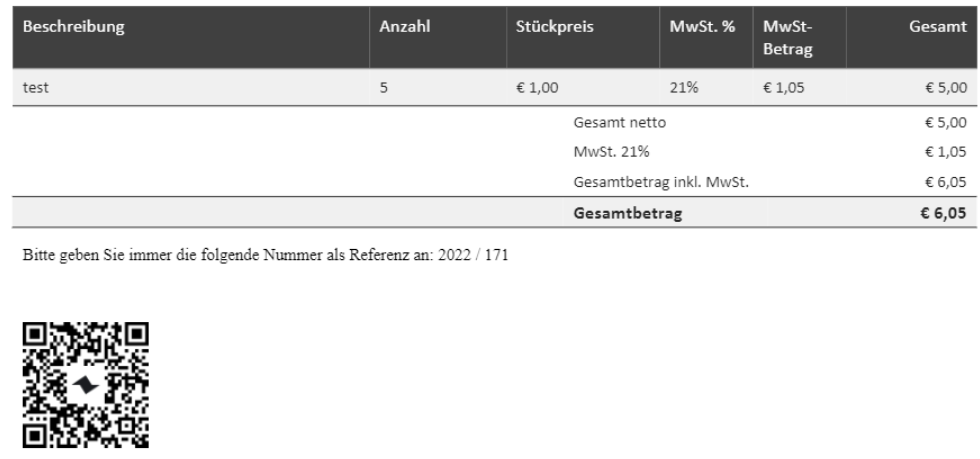Click the logo inside the QR code

click(86, 385)
